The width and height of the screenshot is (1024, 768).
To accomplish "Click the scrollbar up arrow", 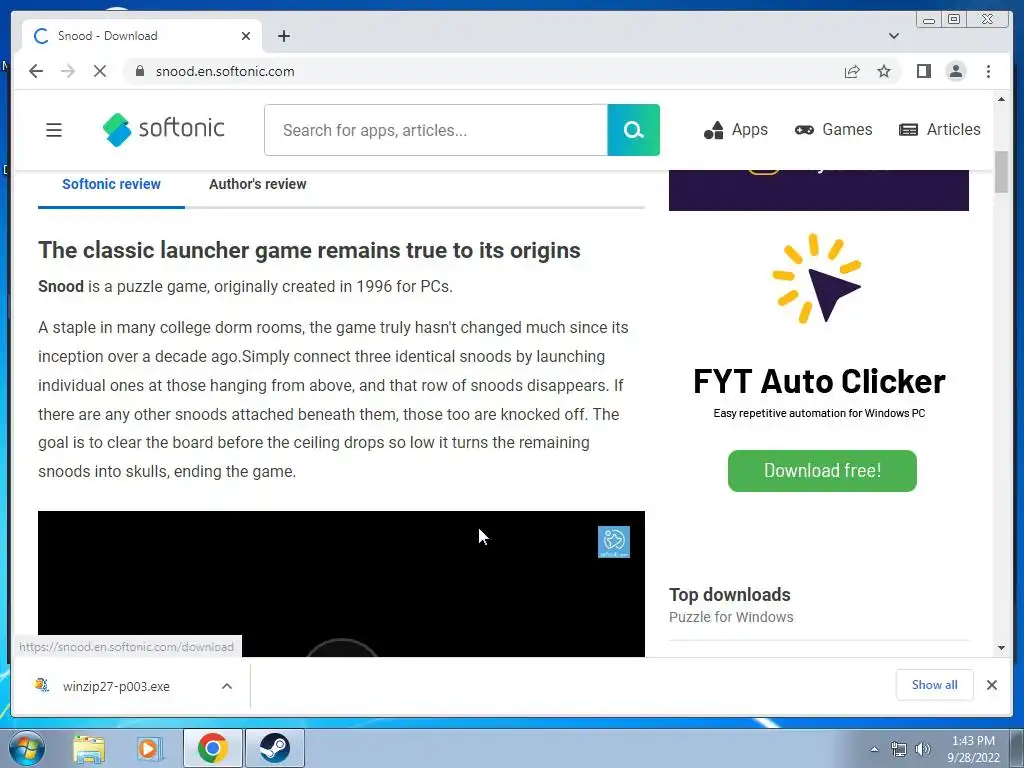I will point(1001,99).
